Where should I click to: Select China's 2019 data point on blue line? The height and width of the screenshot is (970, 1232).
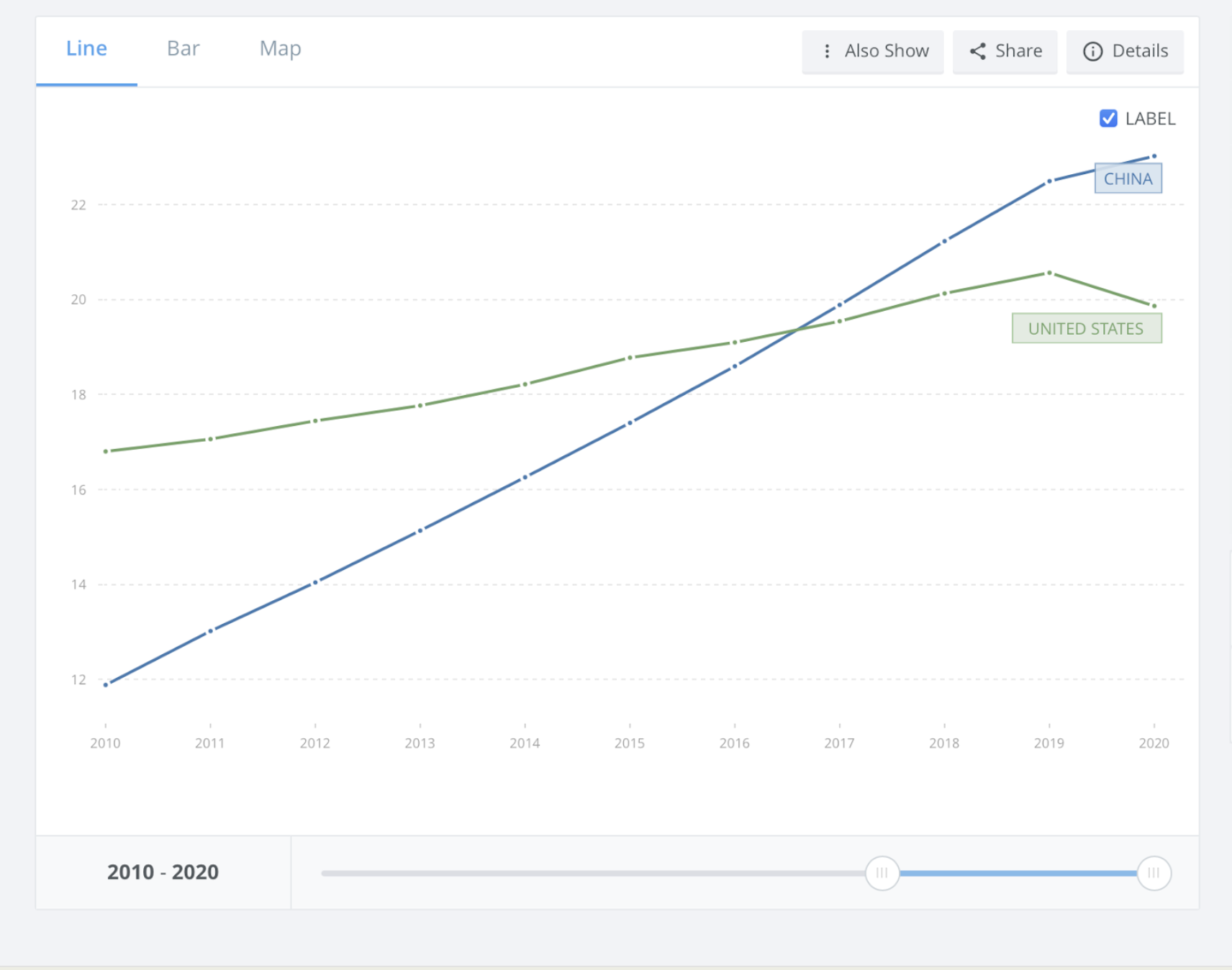(1049, 181)
